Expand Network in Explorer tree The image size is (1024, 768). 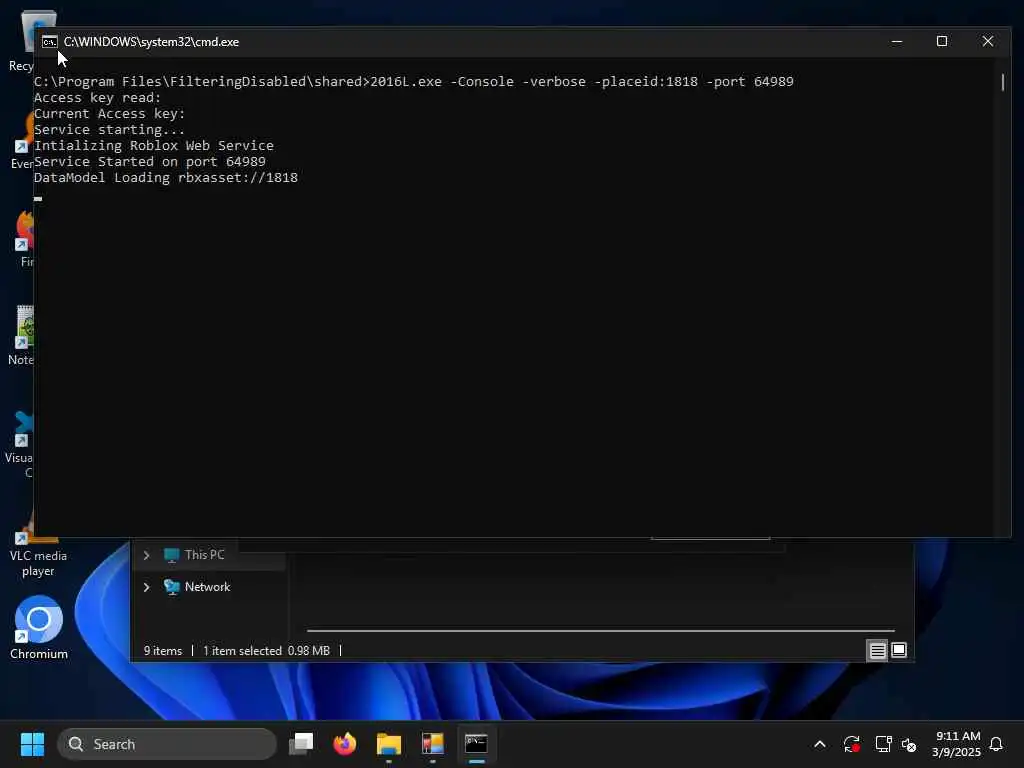(146, 587)
